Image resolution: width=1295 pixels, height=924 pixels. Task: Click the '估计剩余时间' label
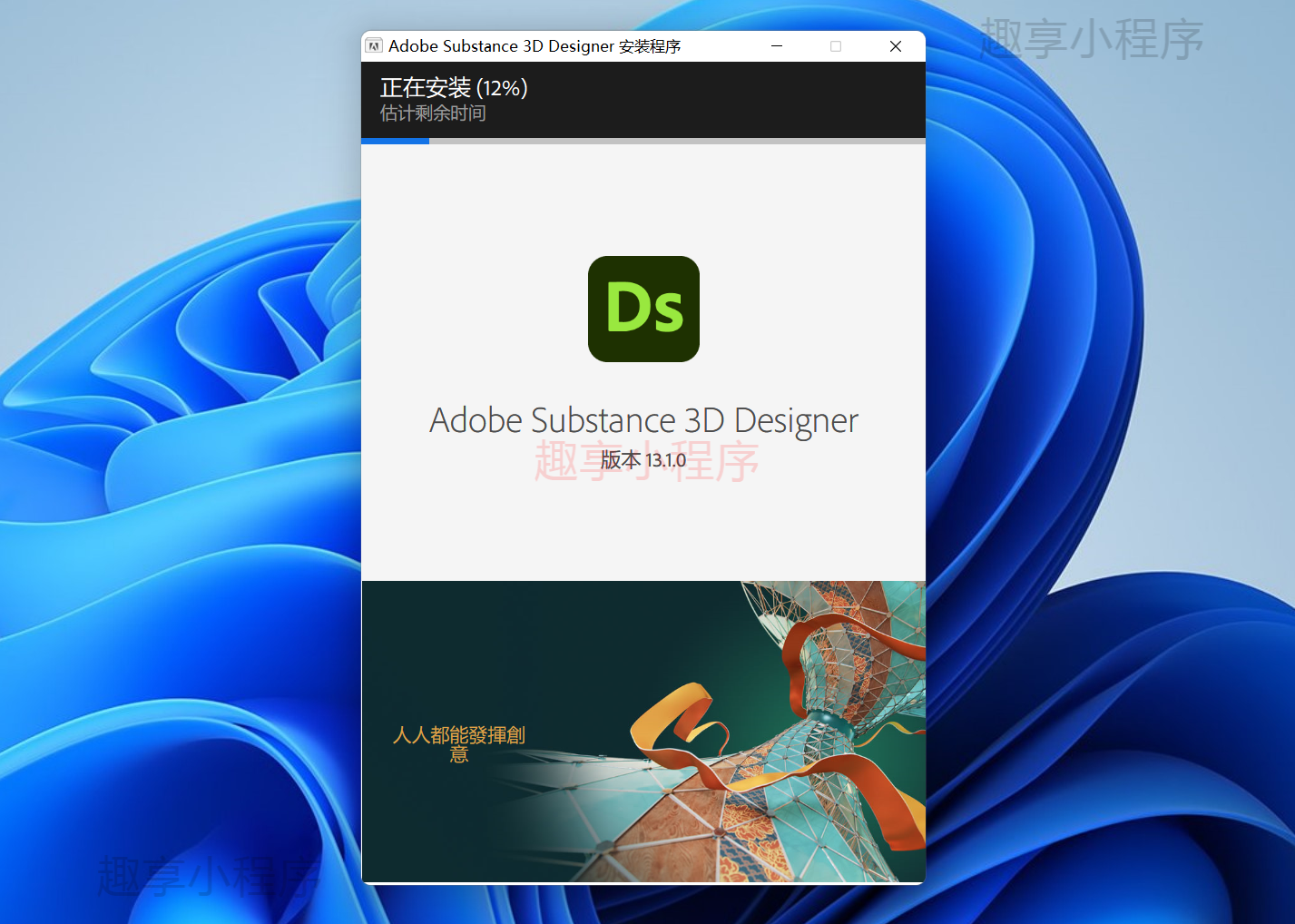click(433, 113)
